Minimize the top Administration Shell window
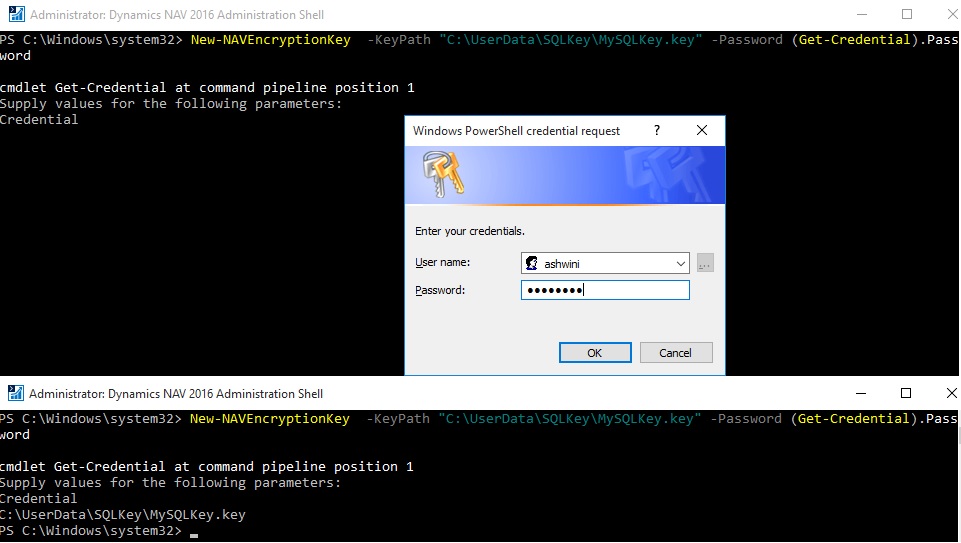The height and width of the screenshot is (543, 961). 862,14
